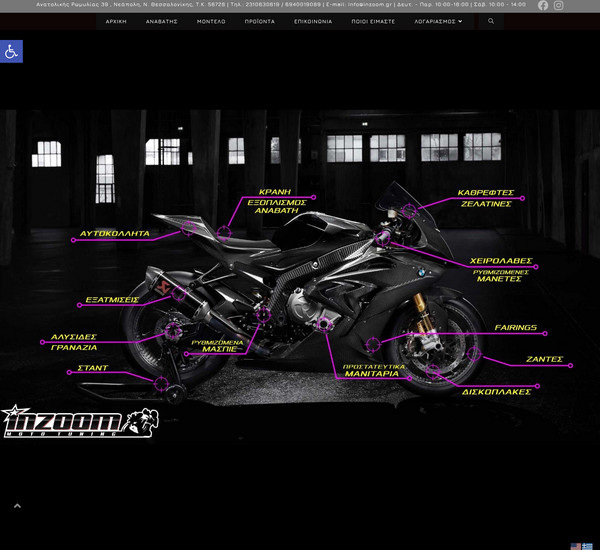Viewport: 600px width, 550px height.
Task: Open the ΠΡΟΪΟΝΤΑ menu item
Action: 259,22
